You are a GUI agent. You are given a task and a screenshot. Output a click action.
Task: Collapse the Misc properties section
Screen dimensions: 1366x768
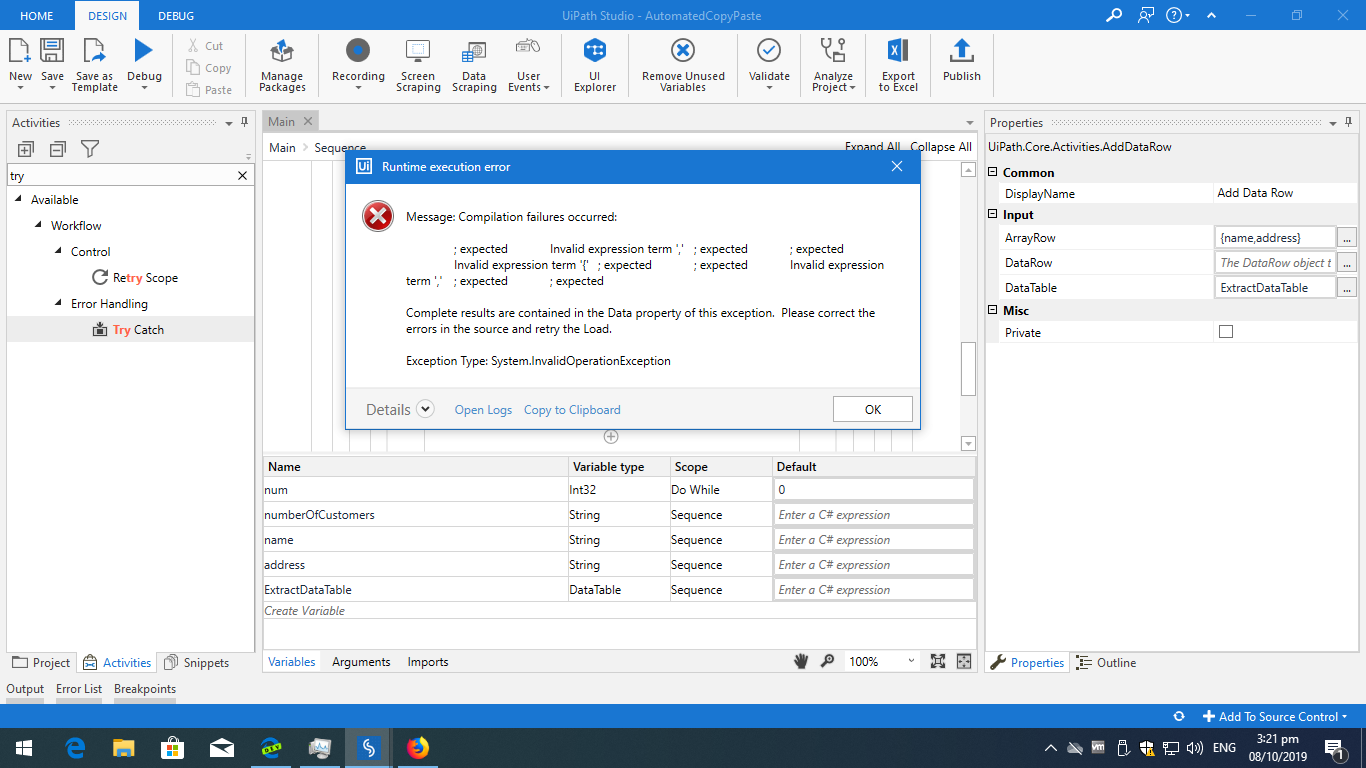click(993, 310)
